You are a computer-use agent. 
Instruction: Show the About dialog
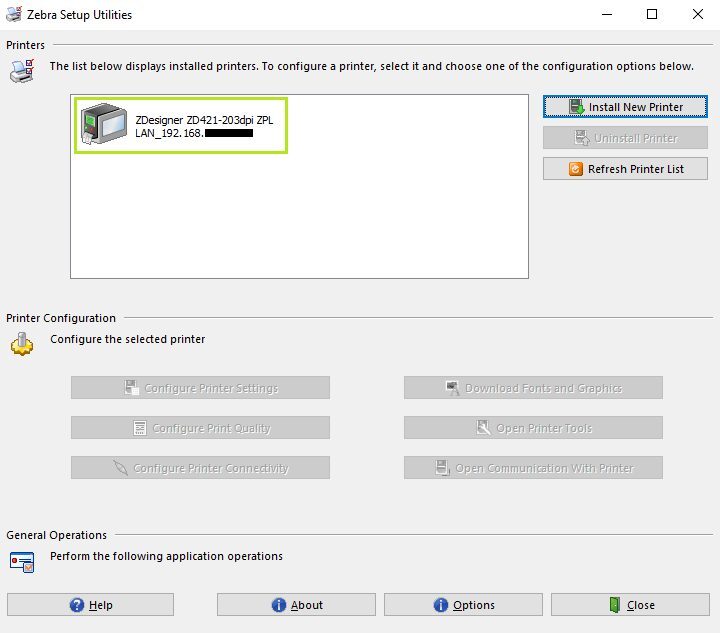pyautogui.click(x=296, y=605)
